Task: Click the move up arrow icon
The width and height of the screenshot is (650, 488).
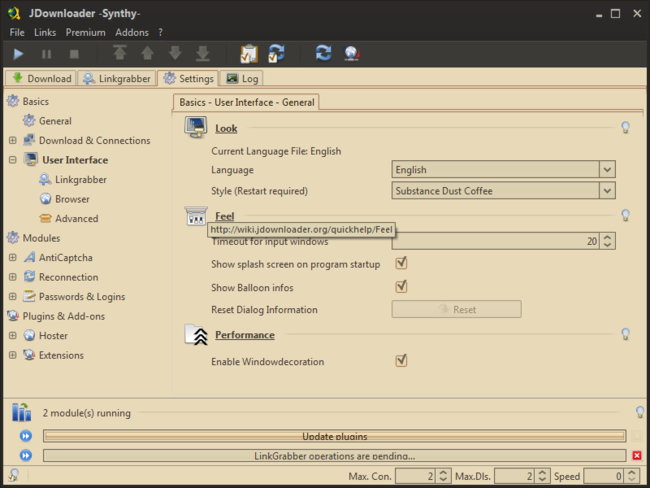Action: [148, 53]
